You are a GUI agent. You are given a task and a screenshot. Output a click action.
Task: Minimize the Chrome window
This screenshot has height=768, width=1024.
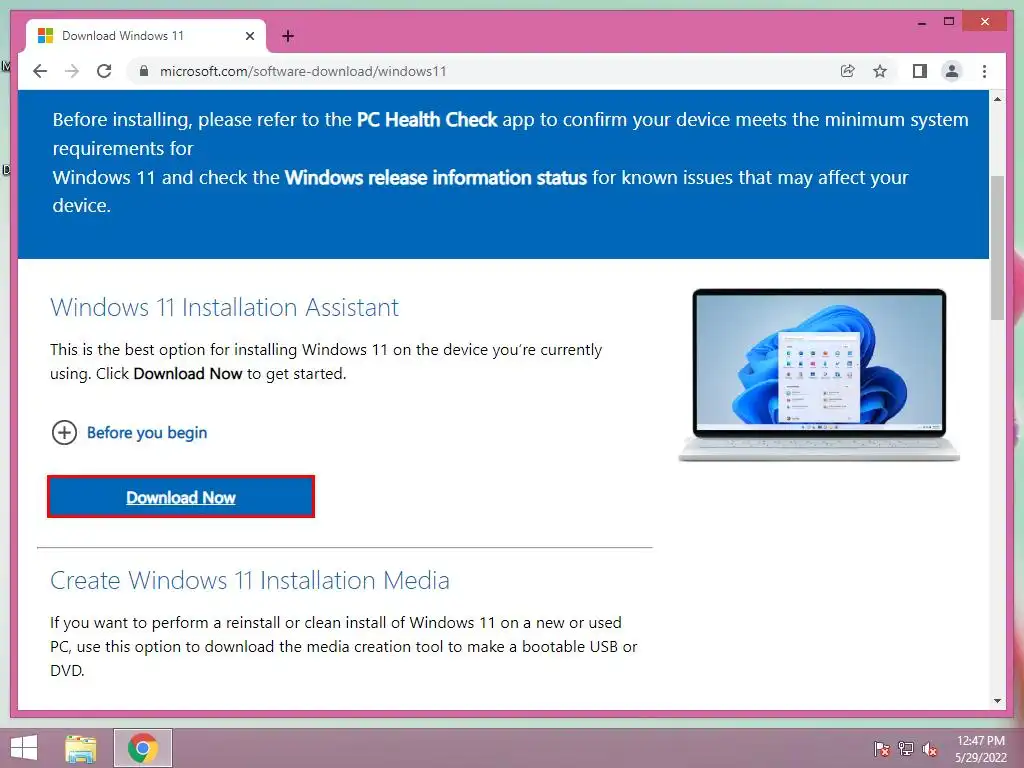click(x=921, y=22)
